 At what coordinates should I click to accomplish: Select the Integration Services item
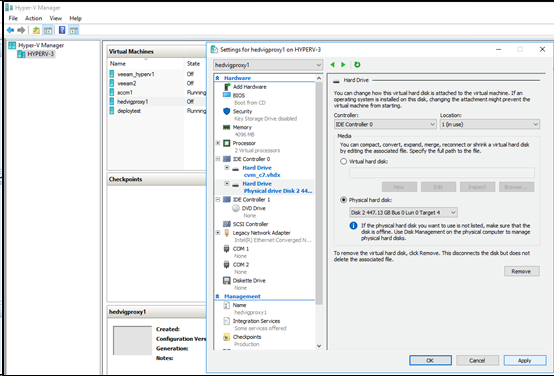[256, 321]
